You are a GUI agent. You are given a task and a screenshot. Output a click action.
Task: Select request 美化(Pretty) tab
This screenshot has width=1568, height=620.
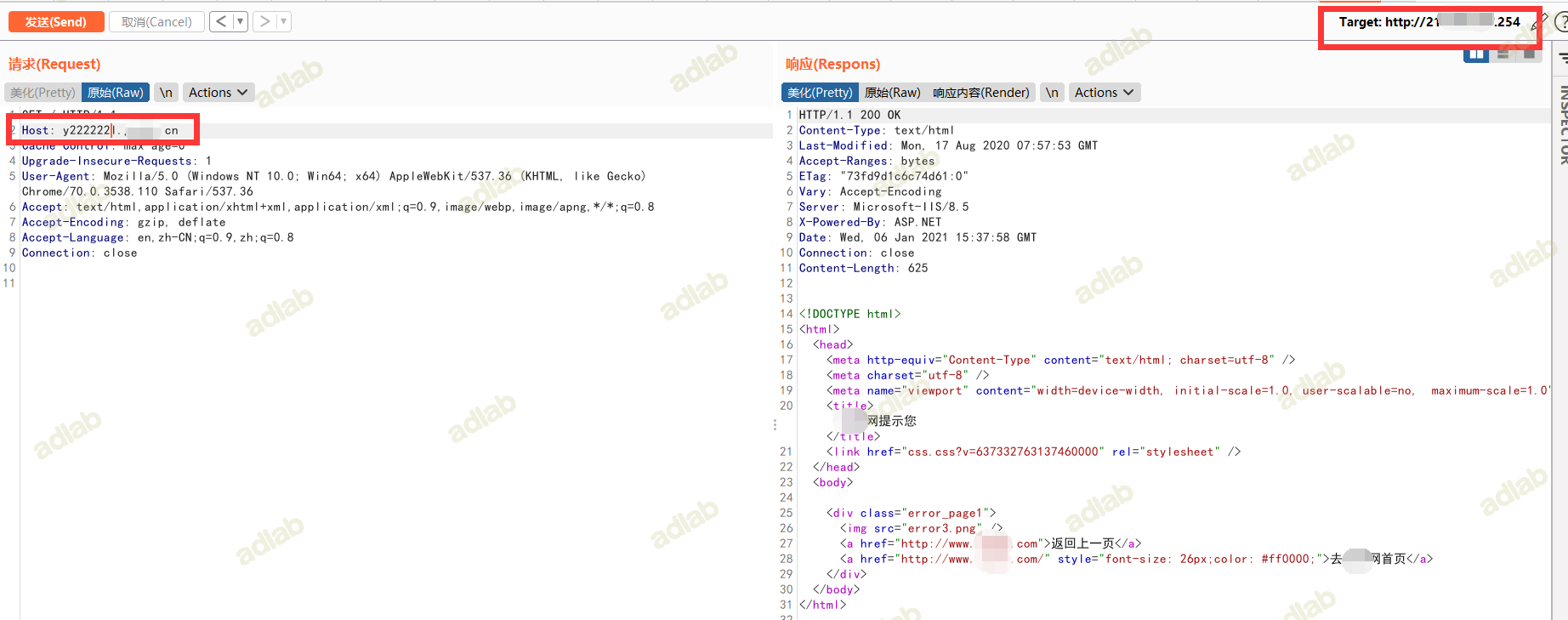click(x=43, y=93)
